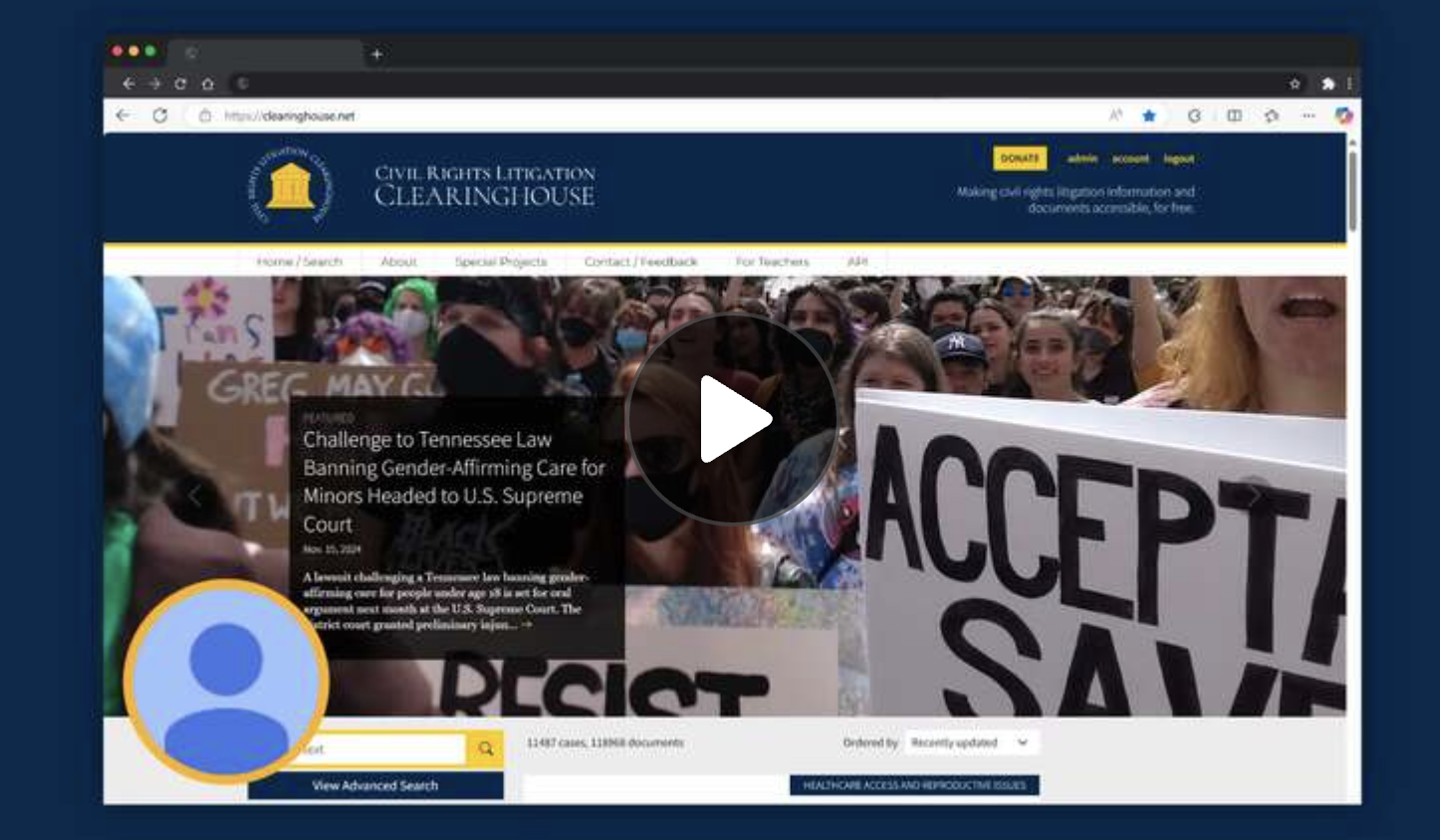
Task: Go to Contact / Feedback page
Action: click(640, 262)
